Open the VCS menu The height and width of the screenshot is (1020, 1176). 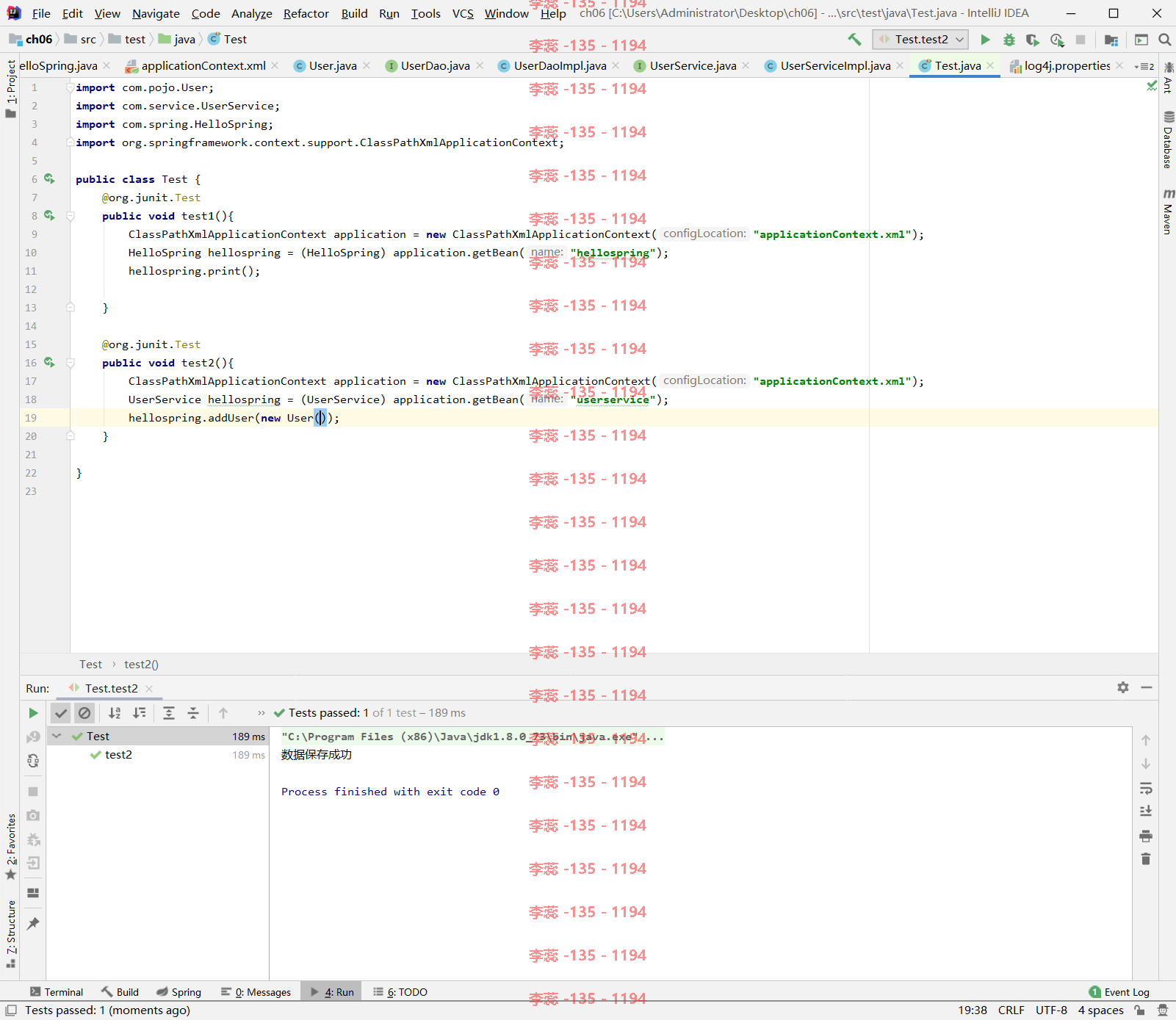coord(463,13)
